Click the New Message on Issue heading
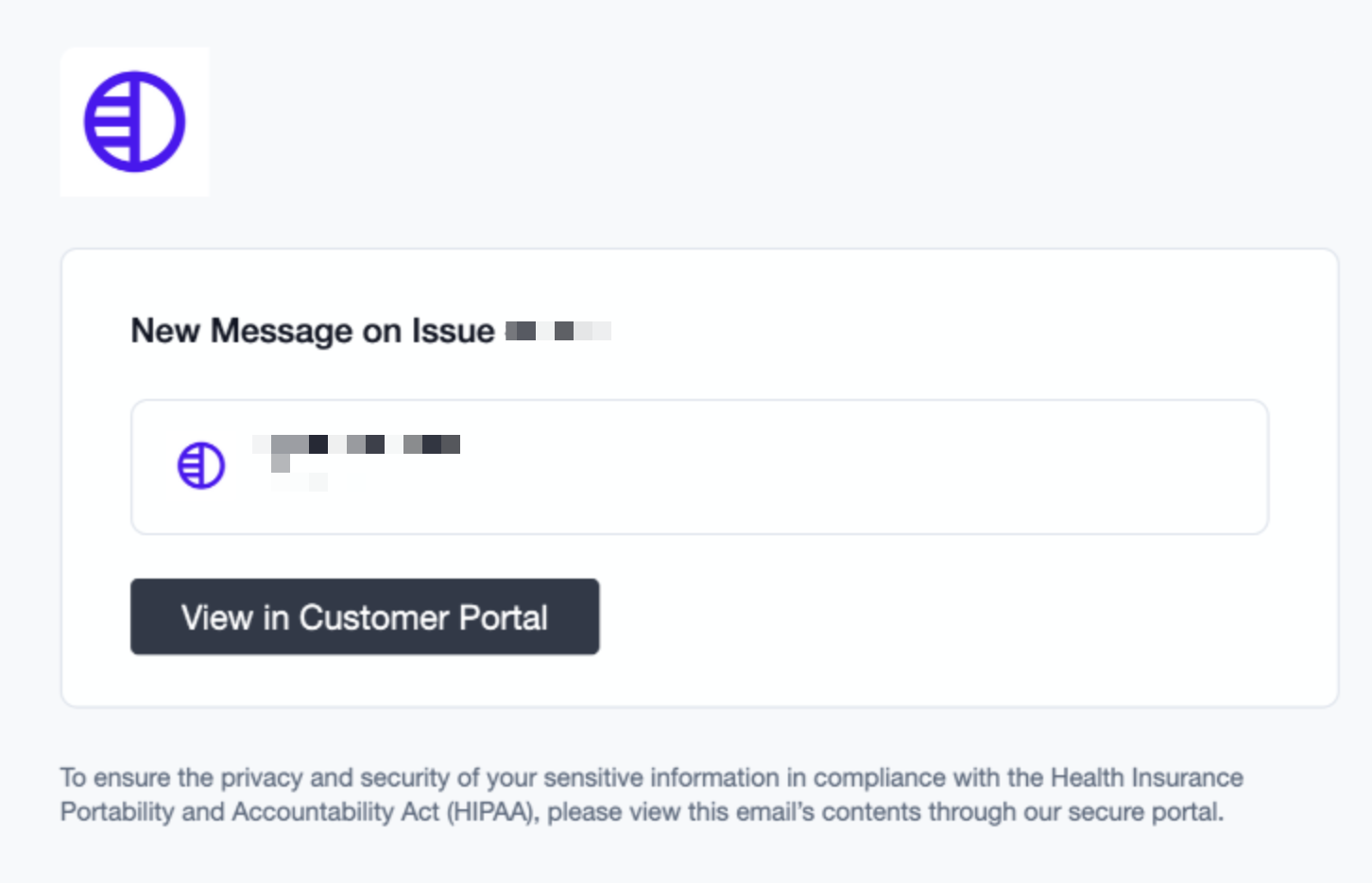The height and width of the screenshot is (883, 1372). click(312, 331)
